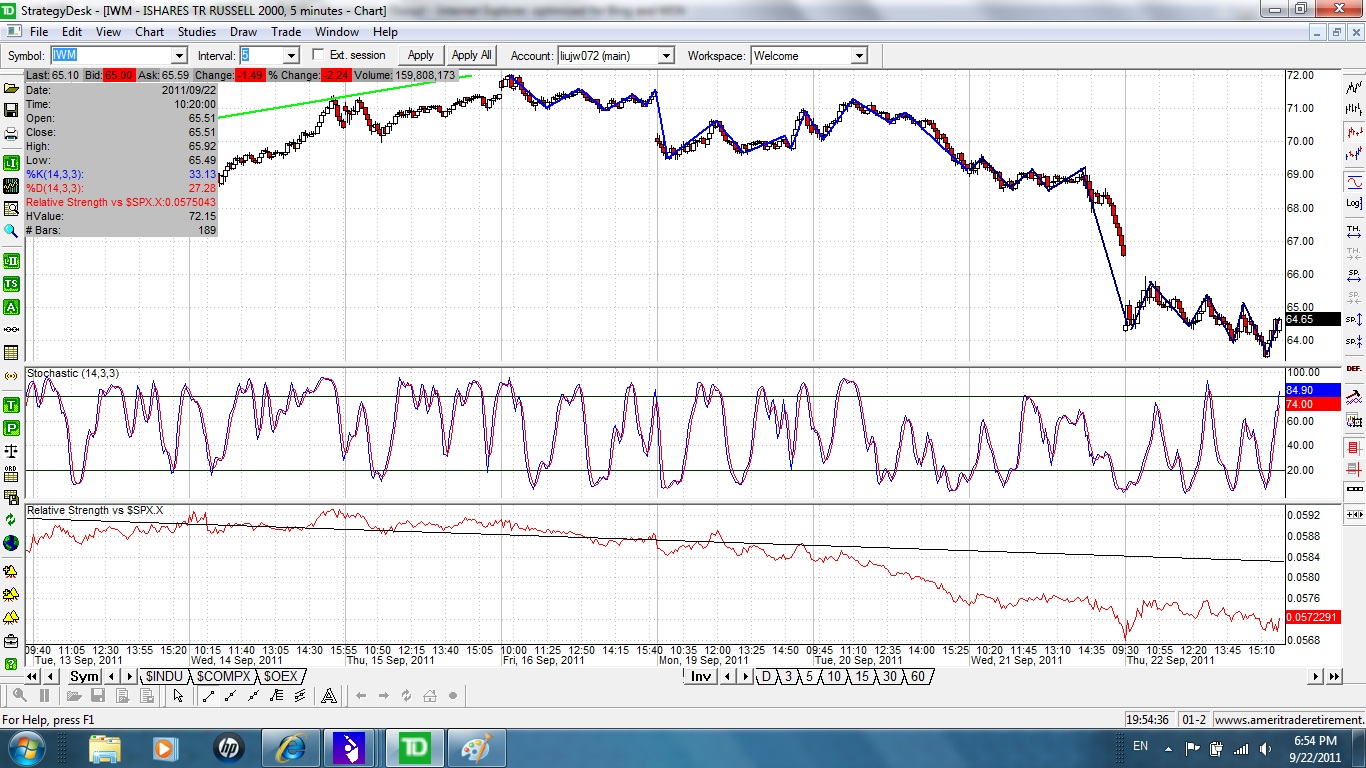Click the globe icon in left sidebar

(11, 544)
